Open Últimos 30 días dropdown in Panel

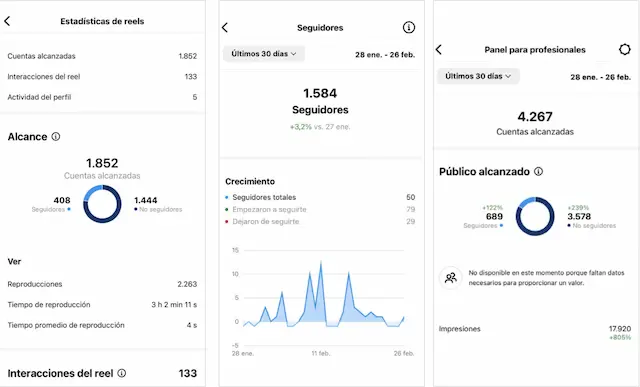[478, 76]
